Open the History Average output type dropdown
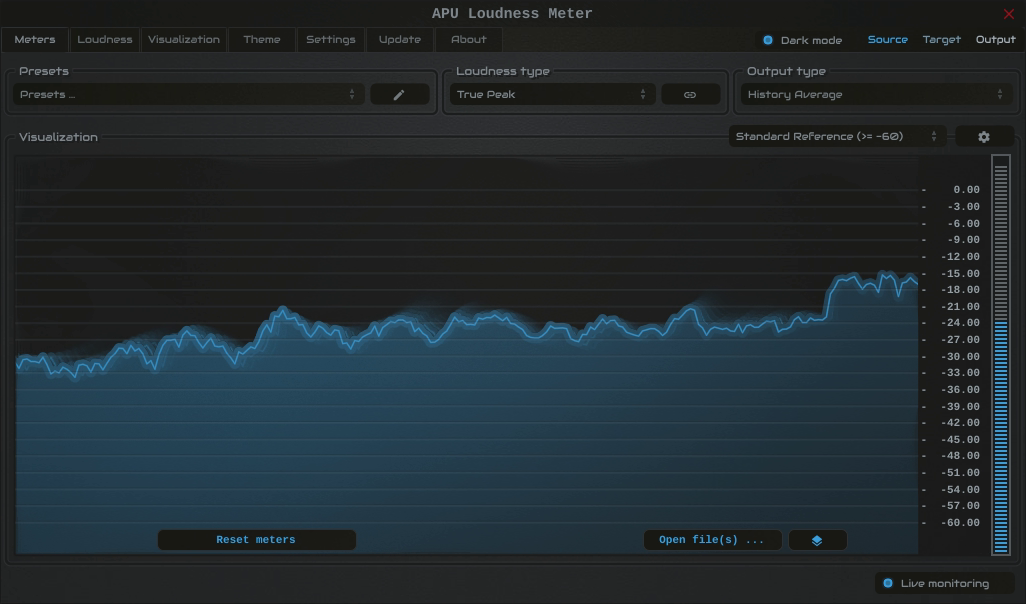 [876, 95]
